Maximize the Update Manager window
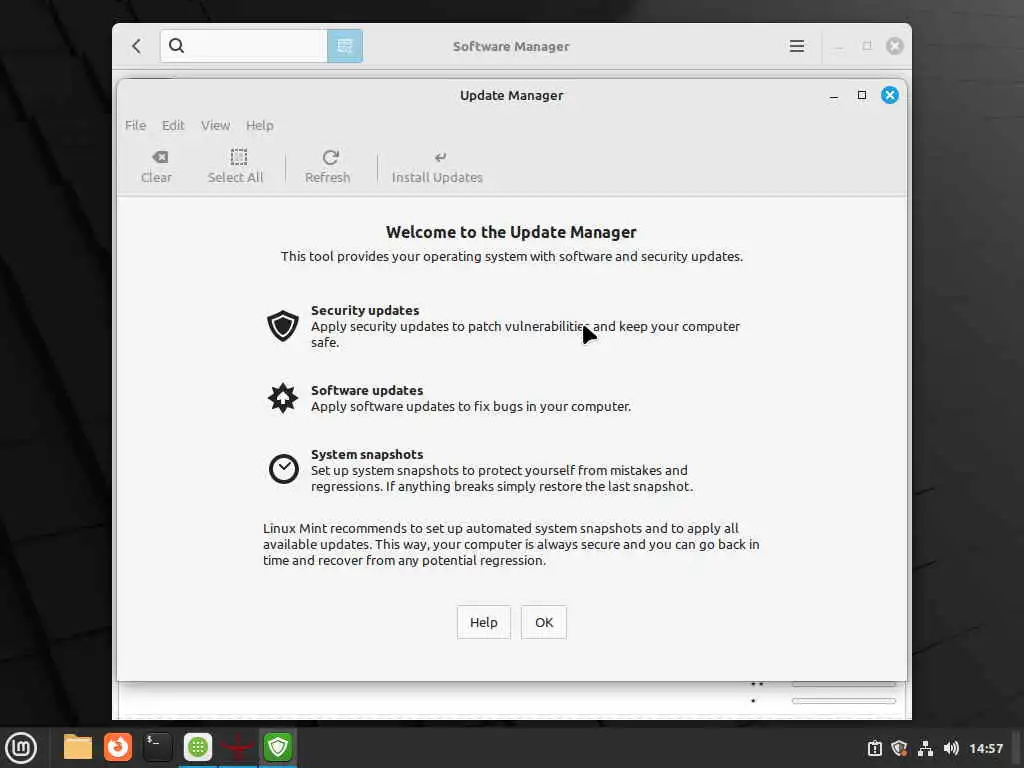The width and height of the screenshot is (1024, 768). 862,95
